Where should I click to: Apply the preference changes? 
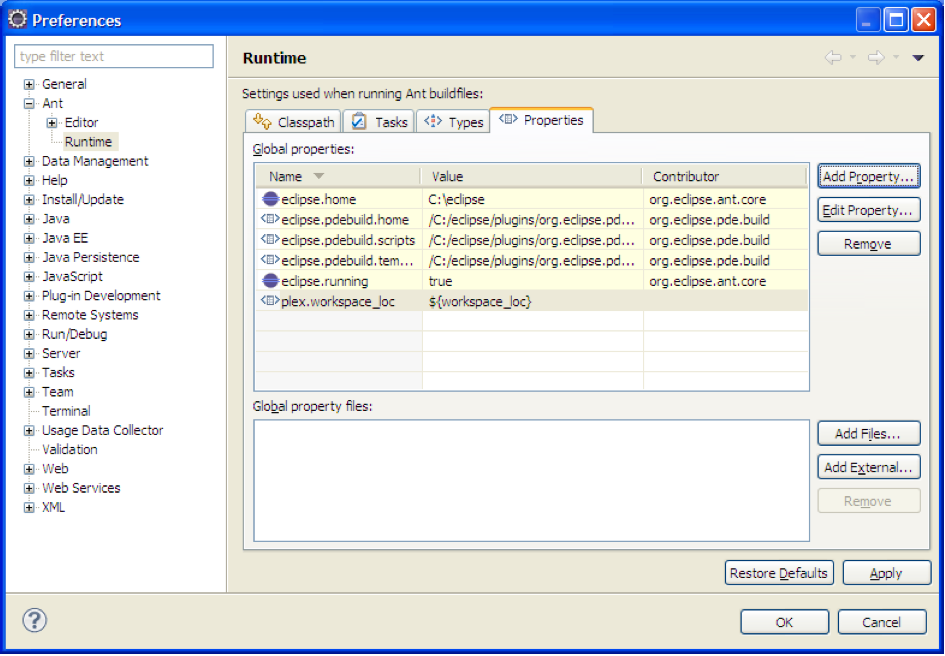click(x=887, y=573)
